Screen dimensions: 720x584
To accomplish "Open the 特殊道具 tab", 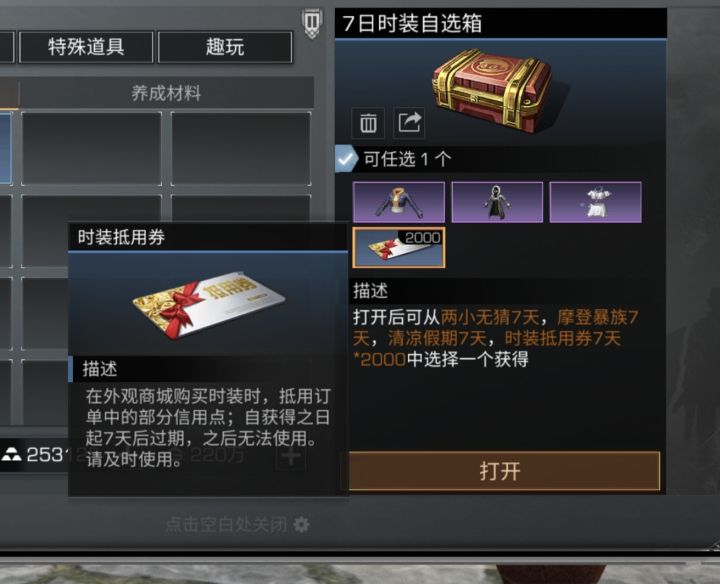I will tap(86, 47).
